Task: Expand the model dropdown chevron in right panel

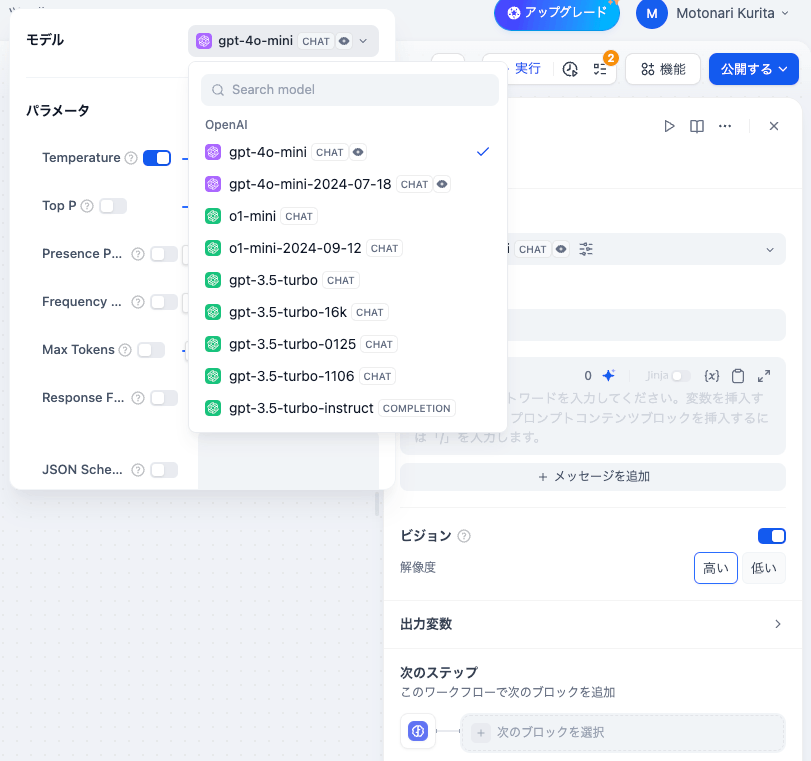Action: pos(770,249)
